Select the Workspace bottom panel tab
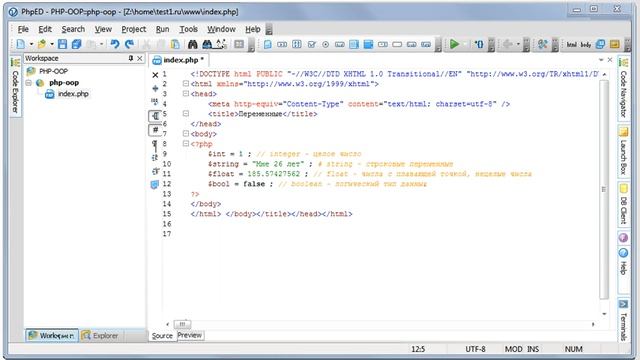 tap(52, 336)
